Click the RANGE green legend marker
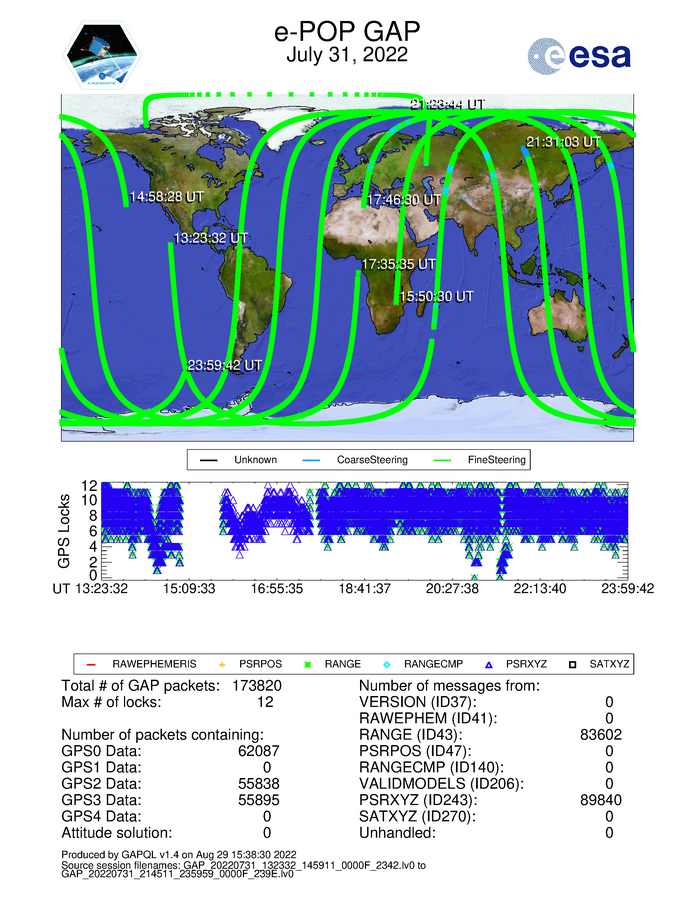The height and width of the screenshot is (899, 695). 309,663
